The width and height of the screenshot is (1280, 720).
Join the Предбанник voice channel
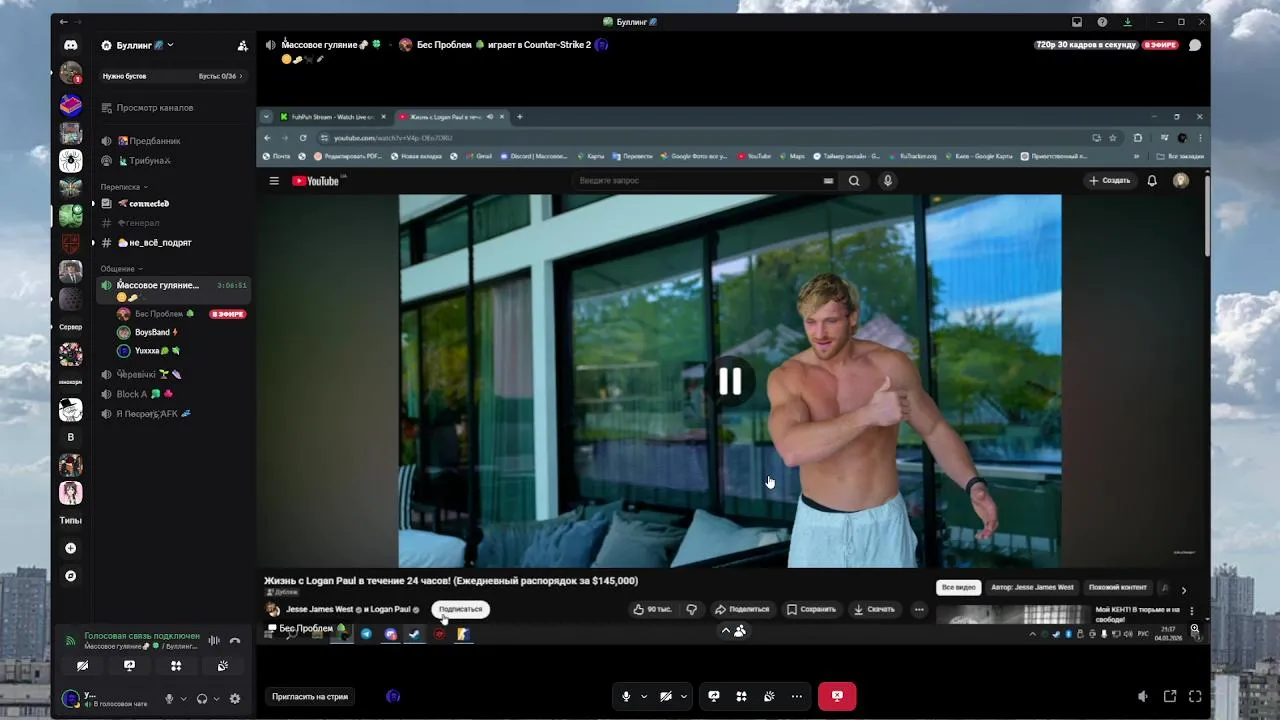(155, 141)
